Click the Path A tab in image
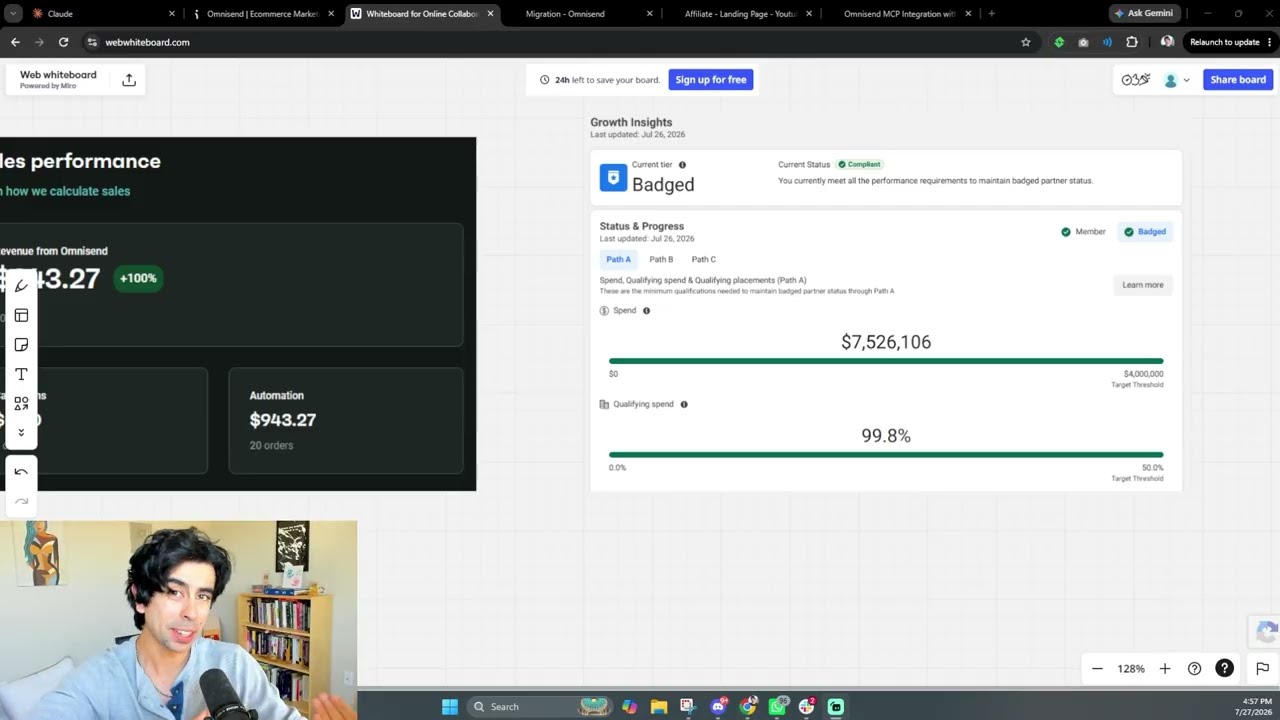The image size is (1280, 720). coord(618,259)
